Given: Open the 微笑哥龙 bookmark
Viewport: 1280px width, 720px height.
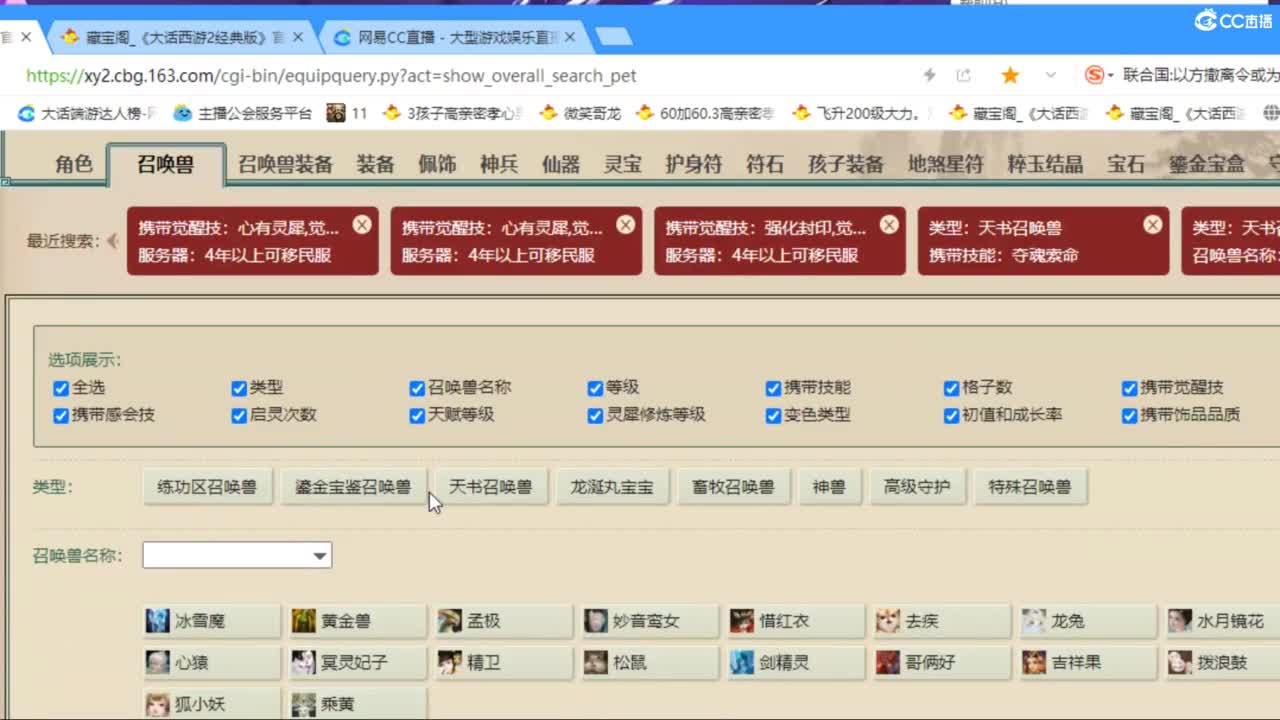Looking at the screenshot, I should [x=580, y=113].
